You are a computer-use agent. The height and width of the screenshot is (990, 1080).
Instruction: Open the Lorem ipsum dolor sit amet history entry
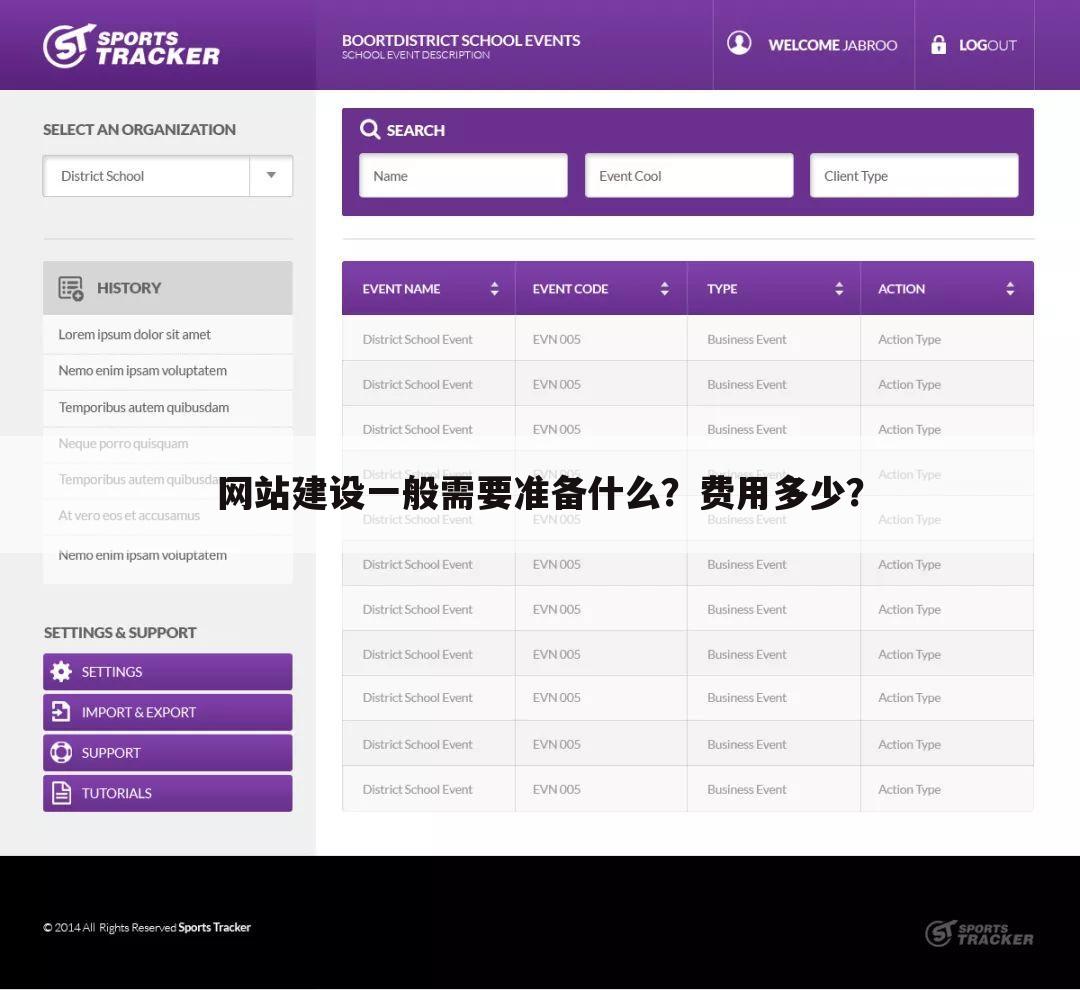point(134,334)
